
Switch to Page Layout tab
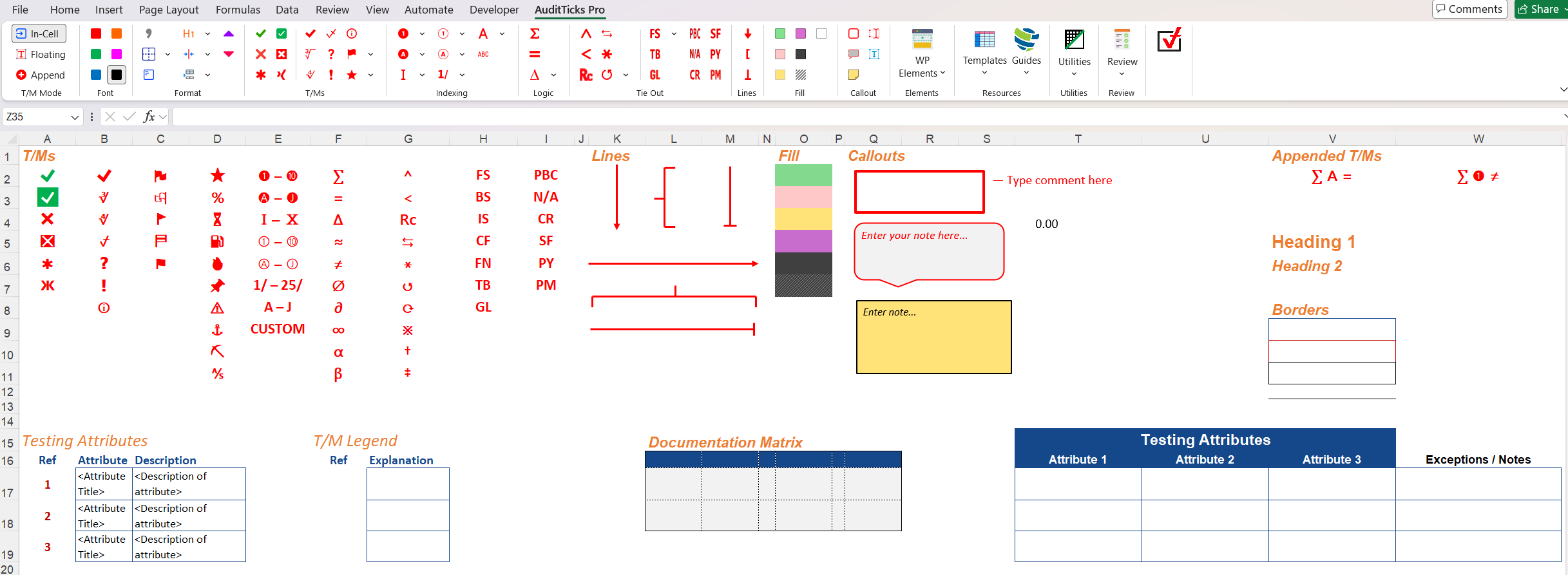pos(169,10)
